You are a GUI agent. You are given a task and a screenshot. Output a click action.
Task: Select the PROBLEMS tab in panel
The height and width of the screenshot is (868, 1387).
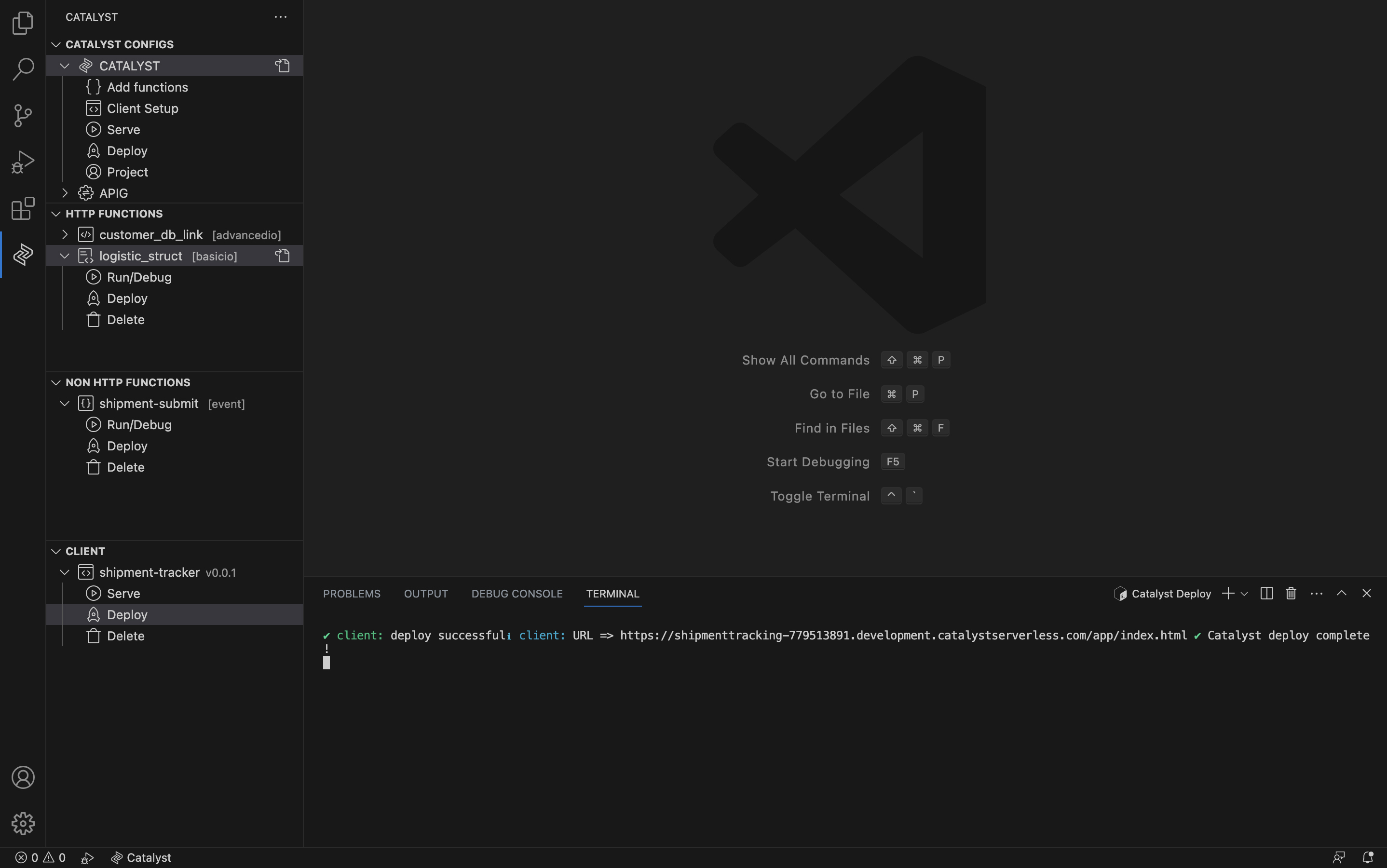point(351,594)
